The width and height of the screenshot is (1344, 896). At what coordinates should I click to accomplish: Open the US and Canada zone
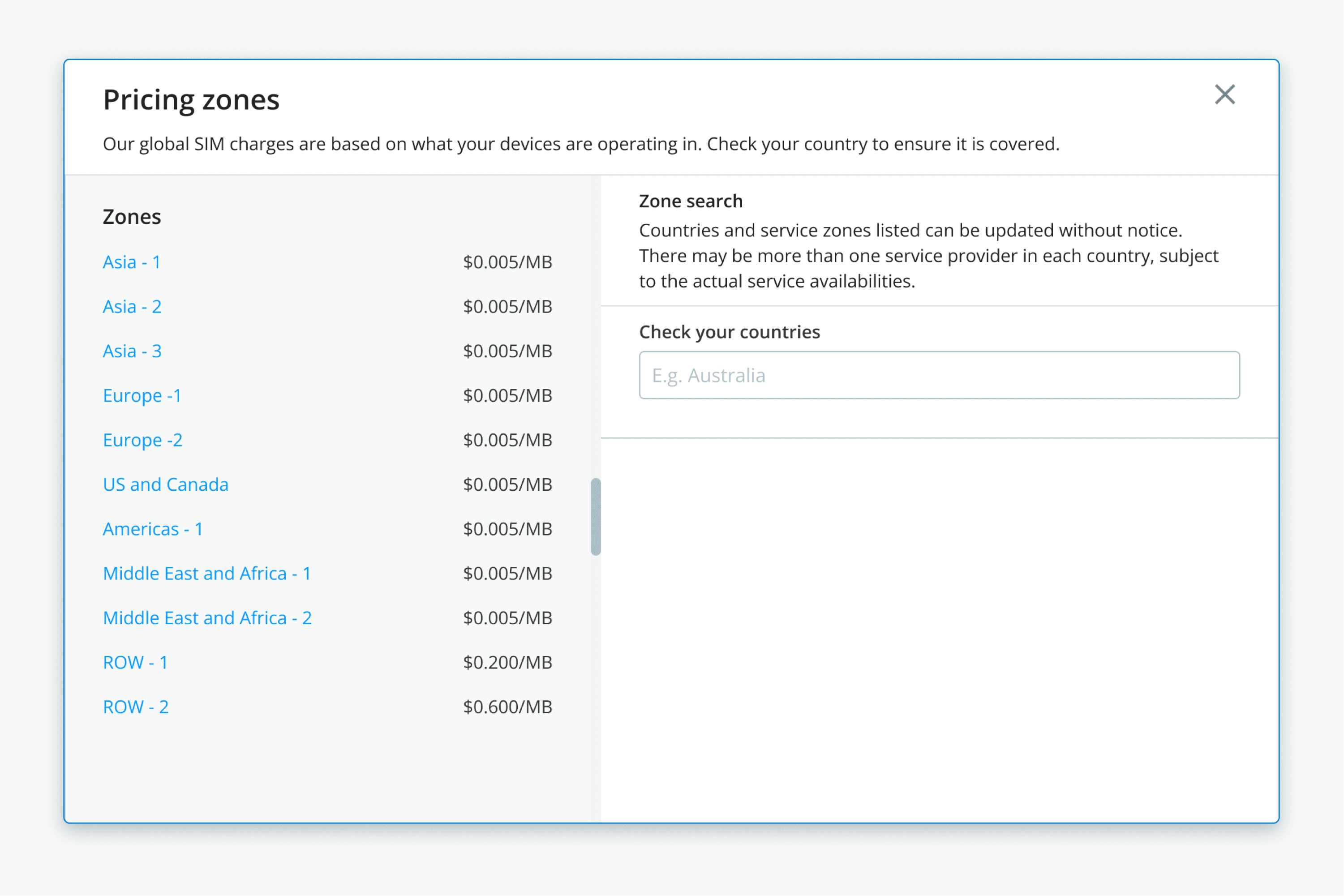click(166, 484)
